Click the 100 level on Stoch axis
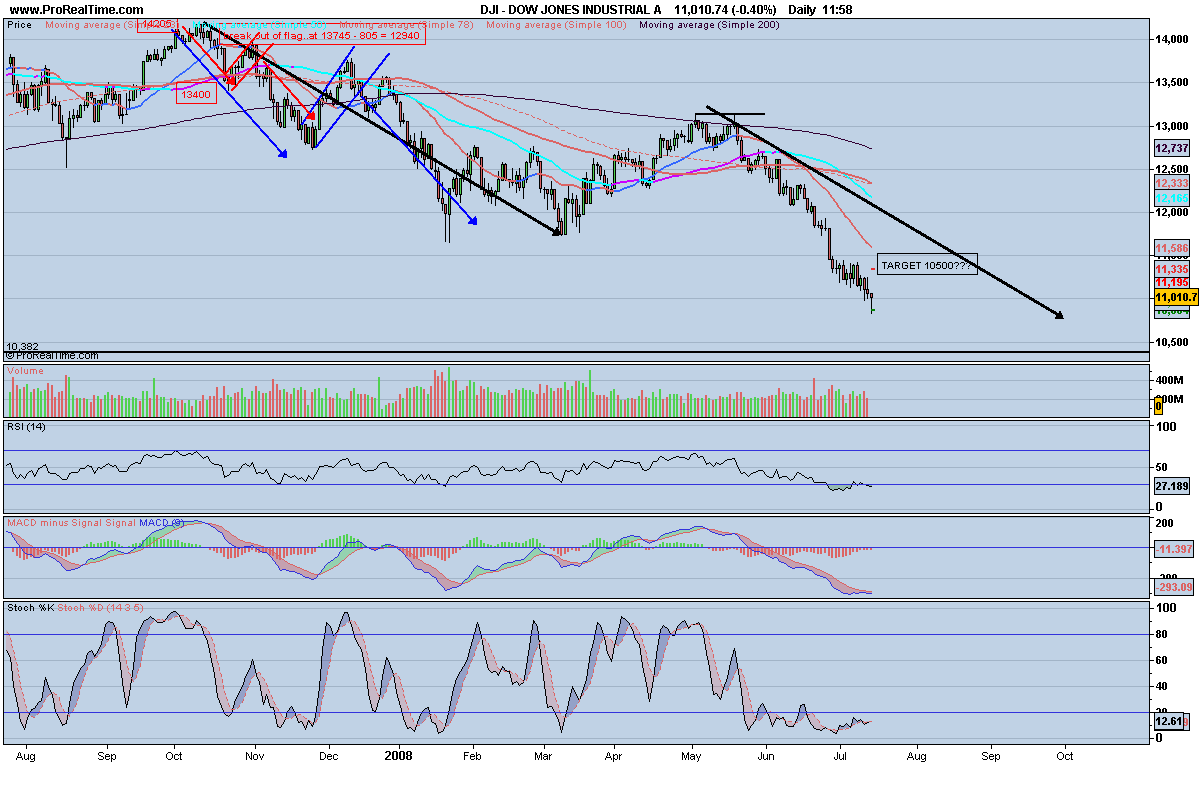 pyautogui.click(x=1167, y=608)
